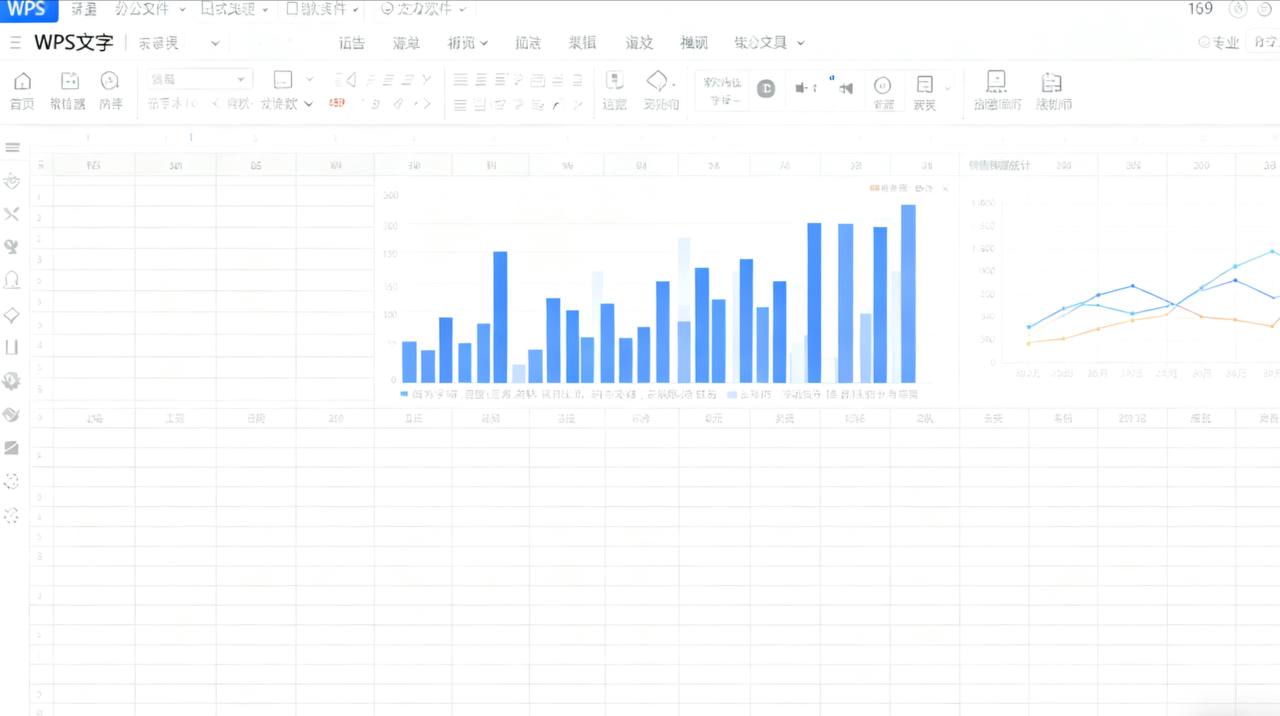This screenshot has height=716, width=1280.
Task: Click the headphone-shaped icon in left sidebar
Action: point(12,280)
